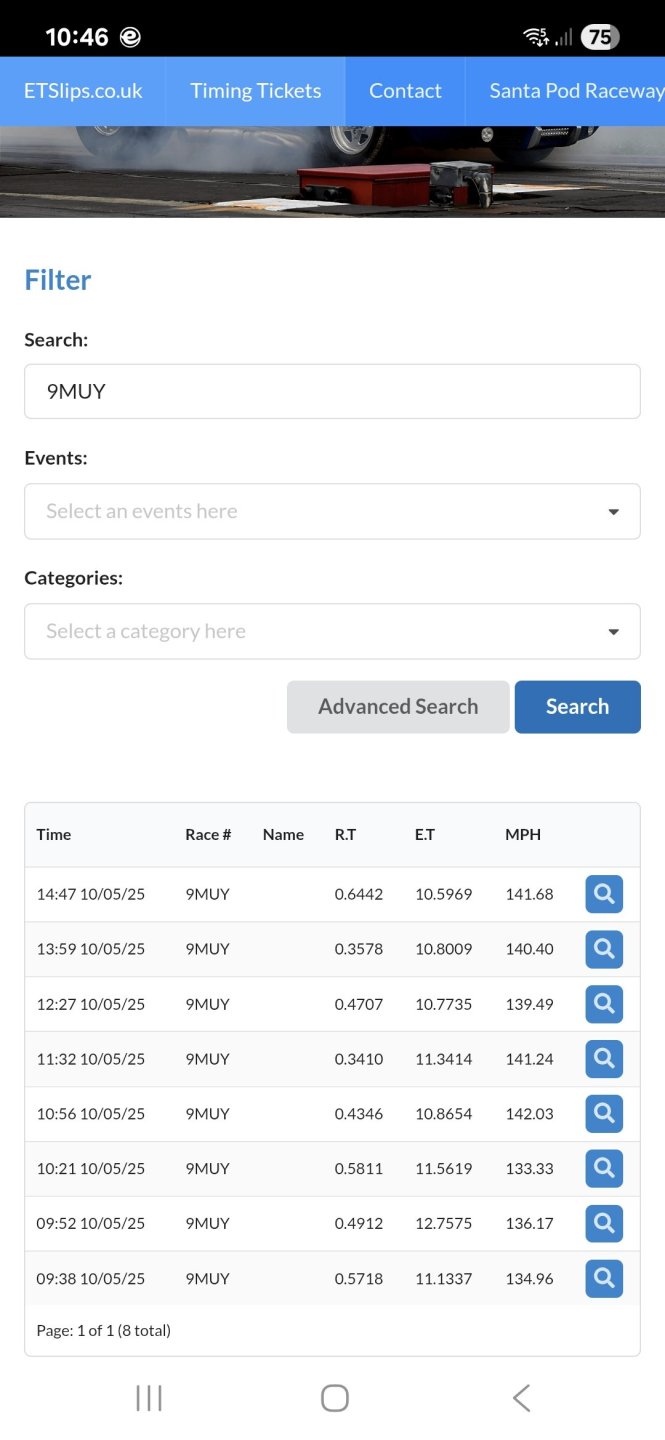665x1440 pixels.
Task: Check the 09:38 run via its magnifier icon
Action: click(604, 1278)
